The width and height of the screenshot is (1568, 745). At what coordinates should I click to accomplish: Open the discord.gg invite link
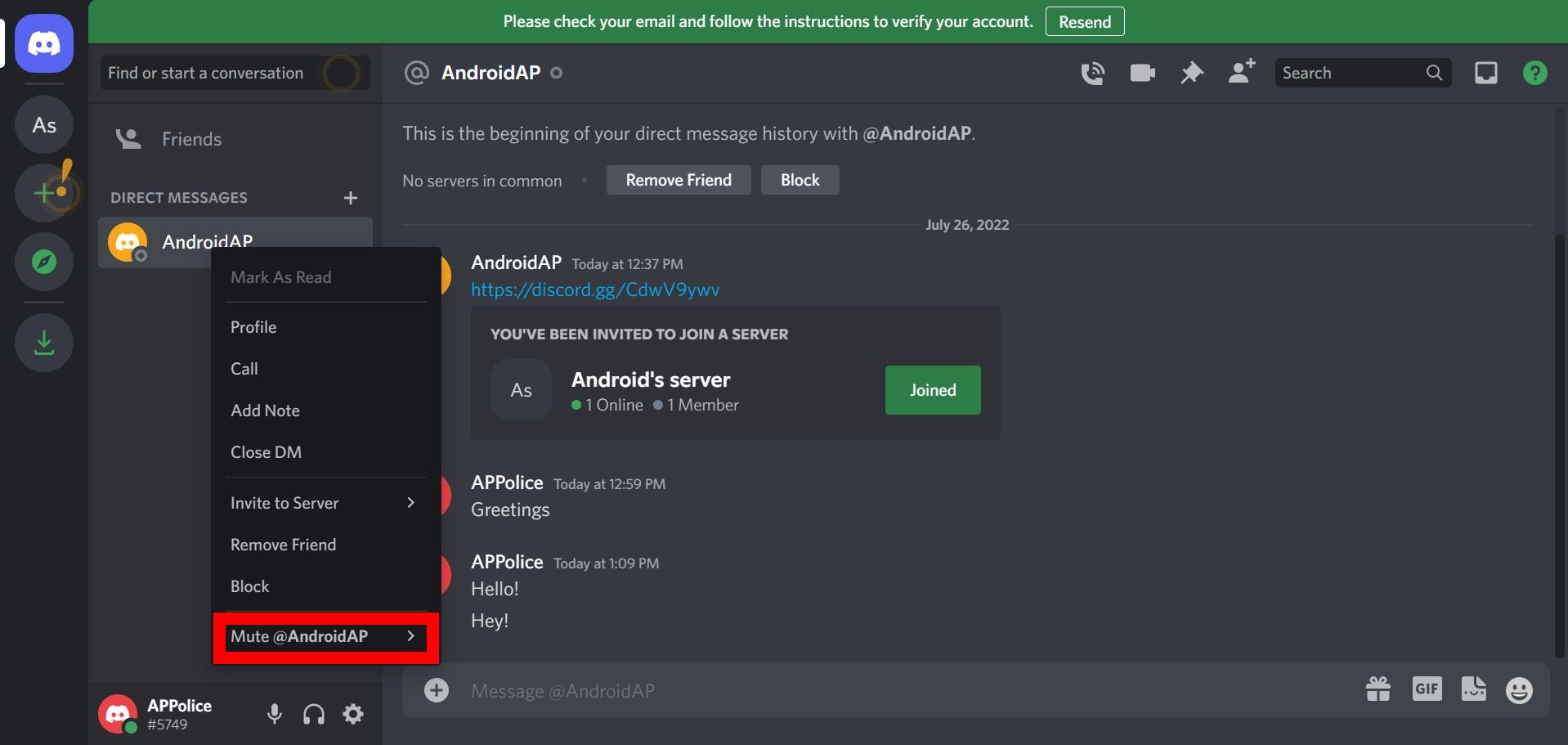594,289
